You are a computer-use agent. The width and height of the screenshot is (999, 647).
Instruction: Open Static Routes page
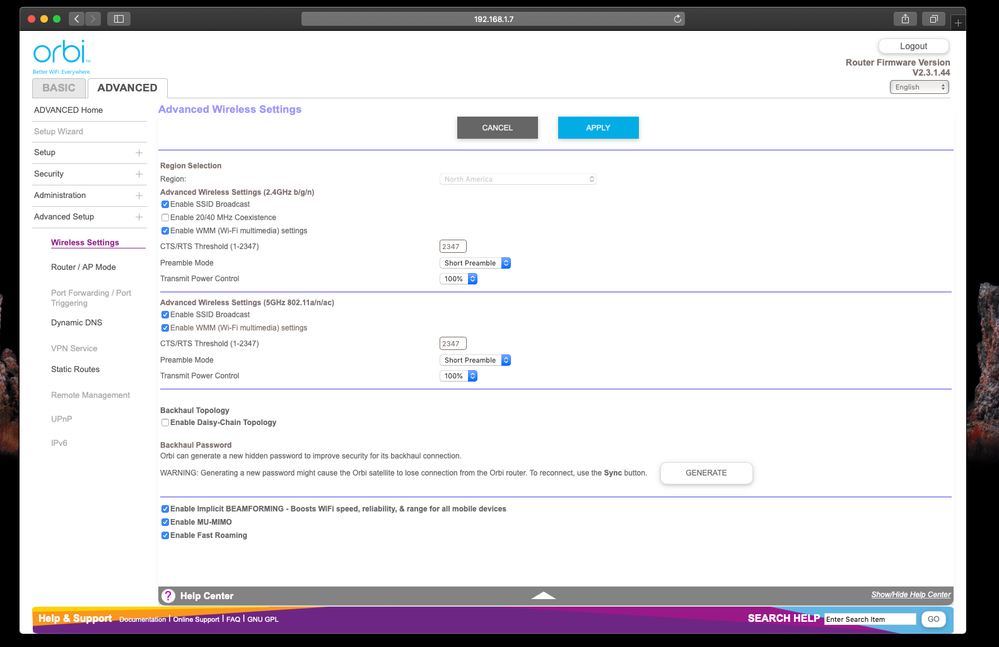75,369
